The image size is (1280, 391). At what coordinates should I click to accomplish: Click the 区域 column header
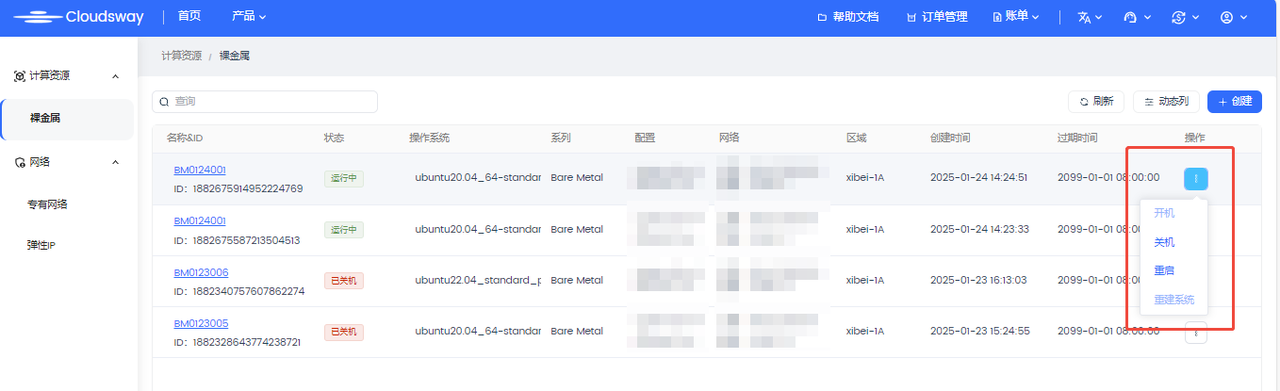point(856,137)
